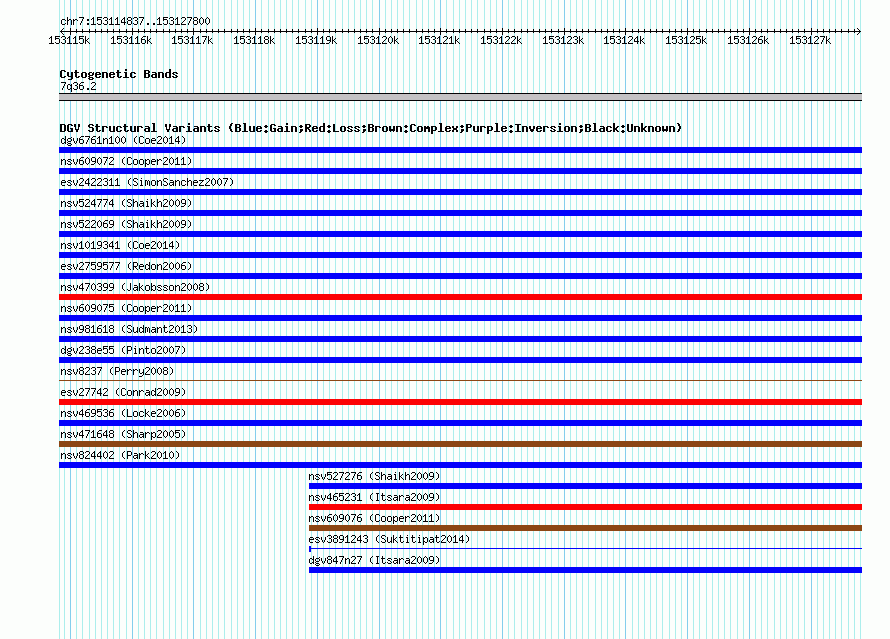Click red bar under esv27742 (Conrad2009)

coord(460,402)
